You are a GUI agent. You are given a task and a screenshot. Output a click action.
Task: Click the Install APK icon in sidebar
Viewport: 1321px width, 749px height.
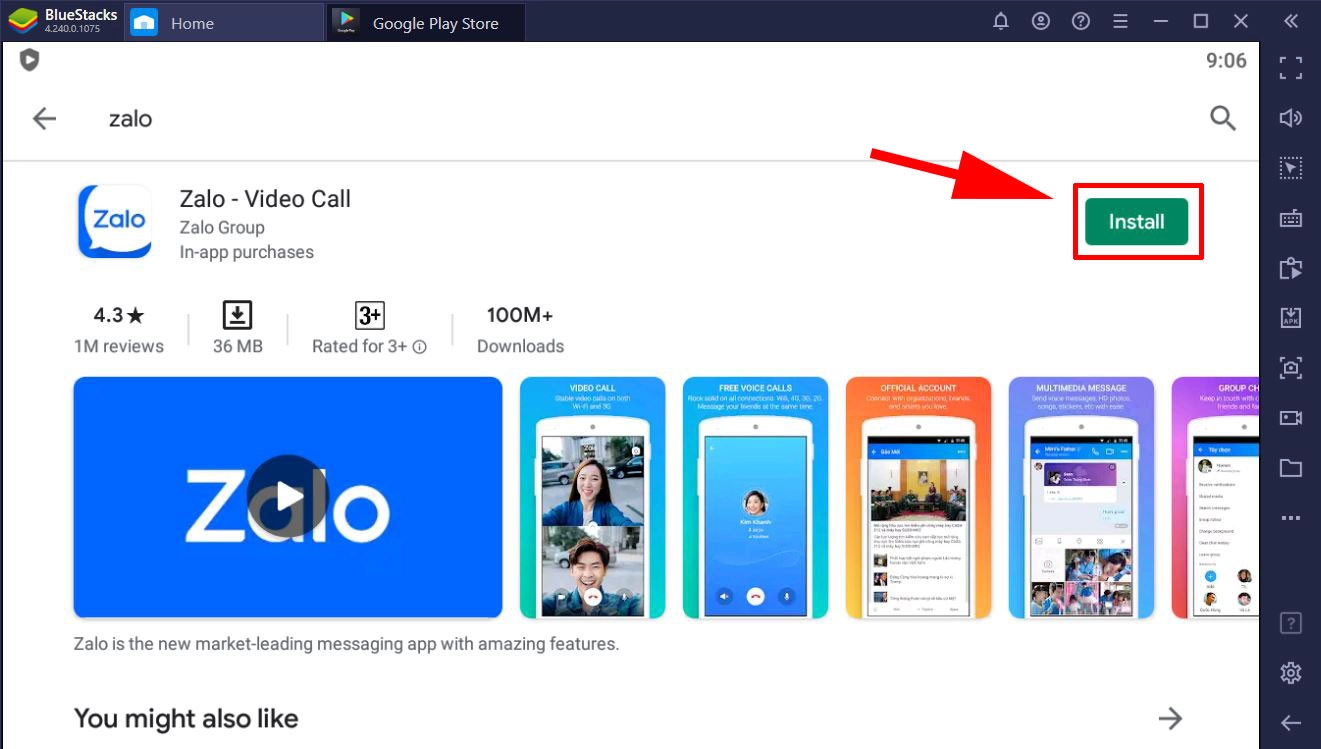point(1291,318)
